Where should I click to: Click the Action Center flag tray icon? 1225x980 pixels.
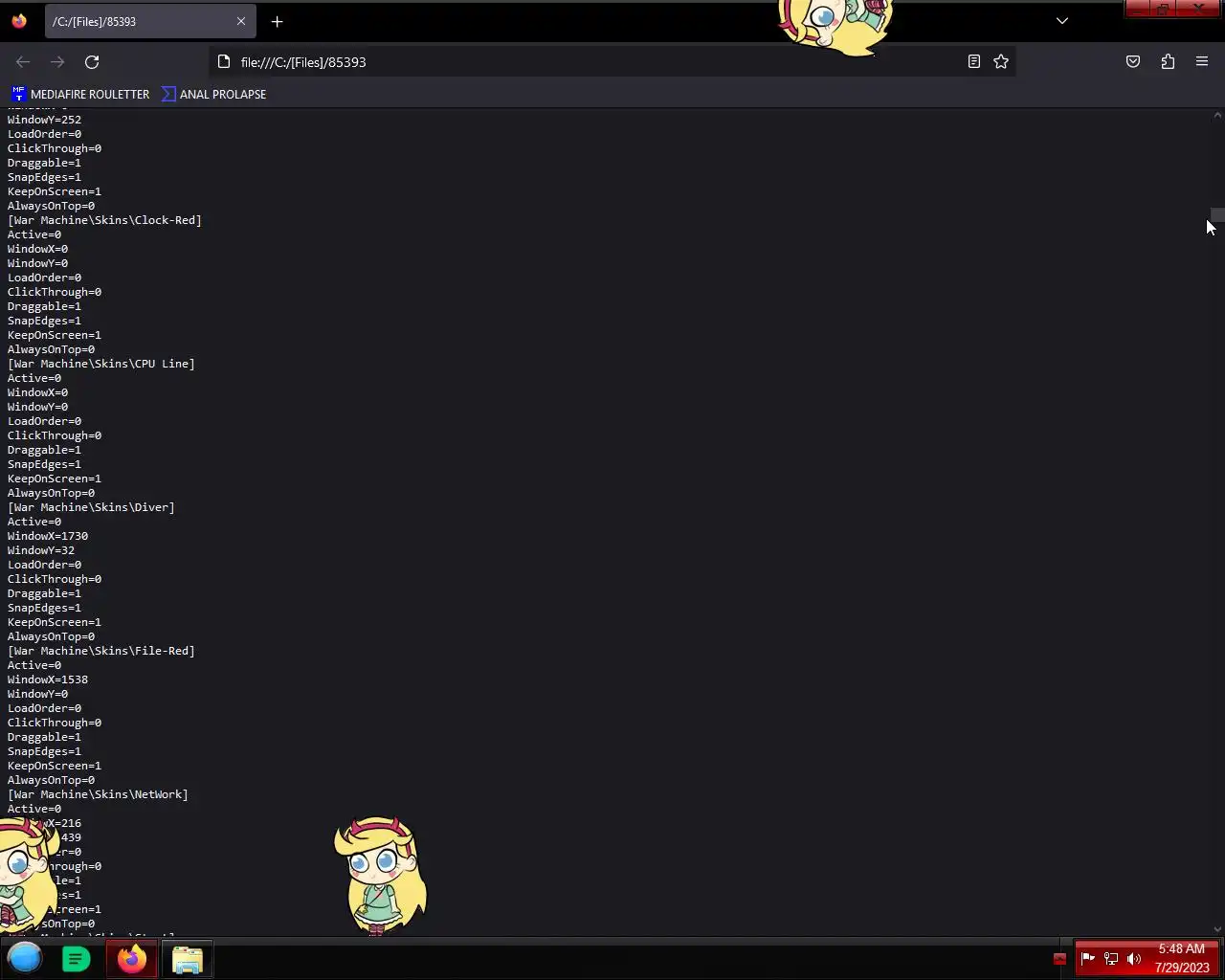tap(1088, 958)
